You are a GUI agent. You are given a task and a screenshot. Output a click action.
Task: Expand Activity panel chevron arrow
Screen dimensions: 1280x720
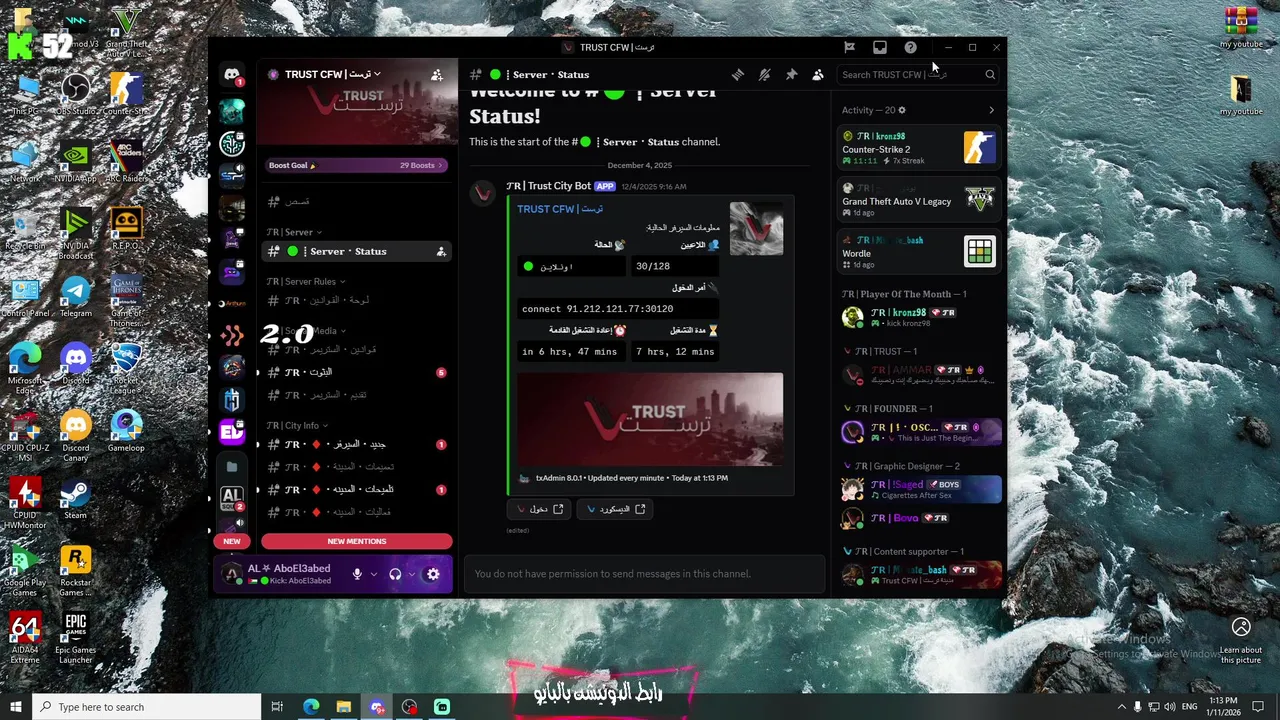(x=991, y=110)
